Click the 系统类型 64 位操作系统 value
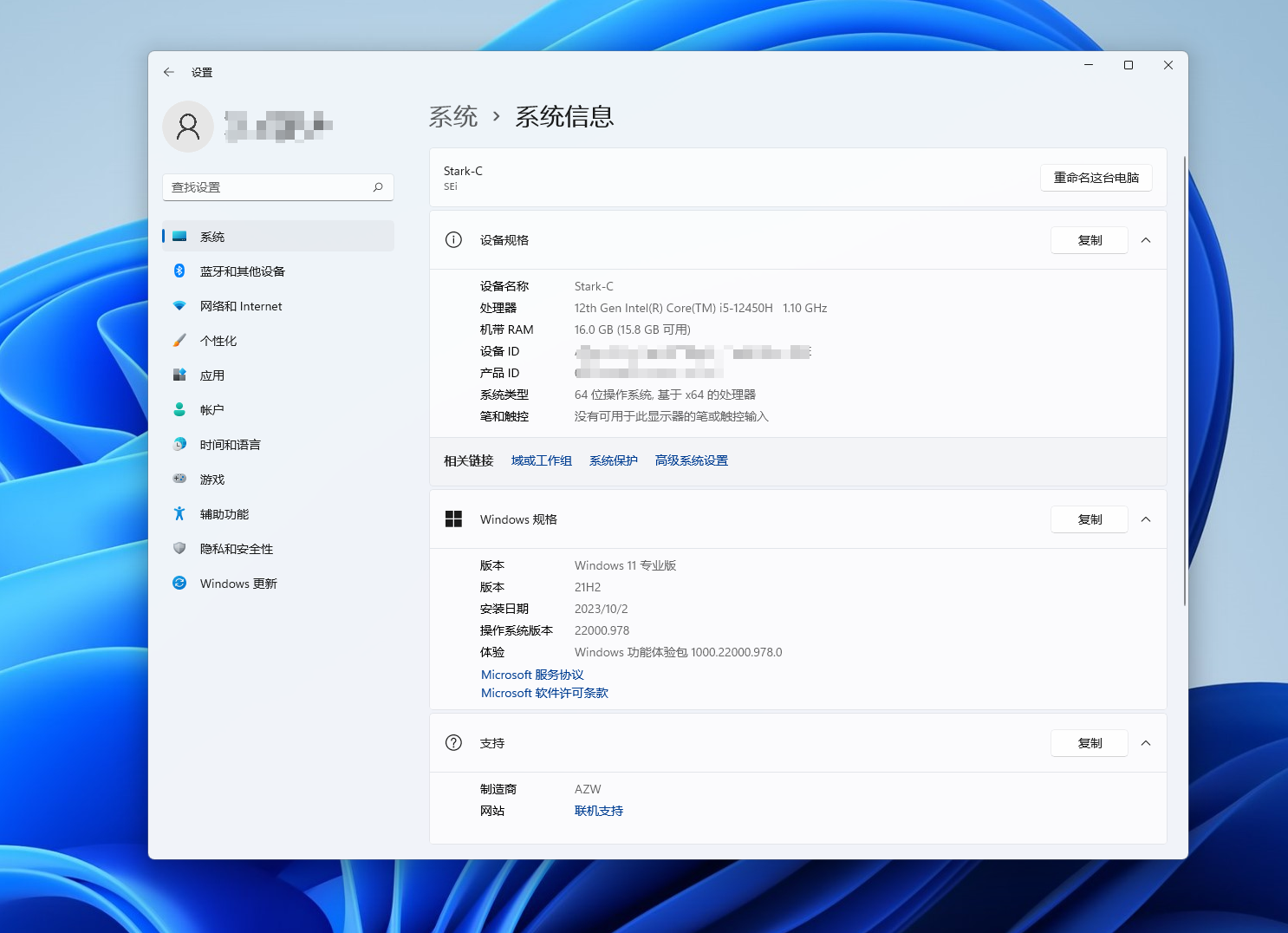Viewport: 1288px width, 933px height. pyautogui.click(x=665, y=395)
